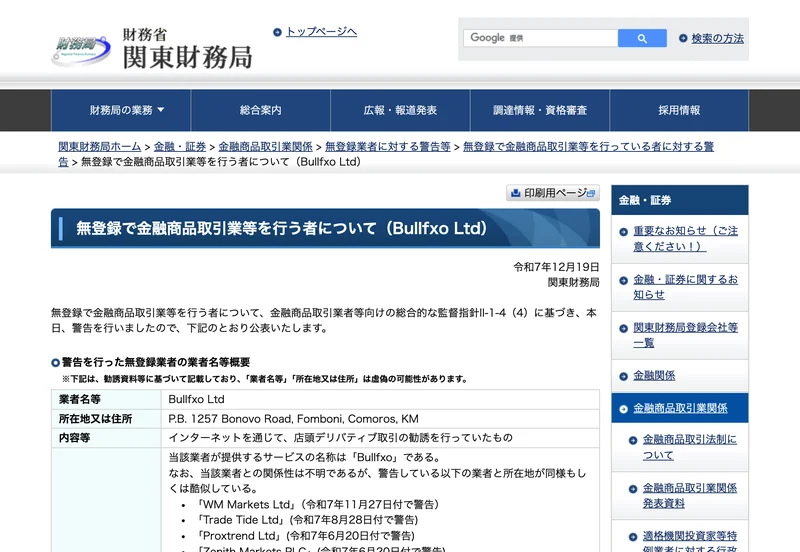Click the 金融・証券 sidebar header
This screenshot has height=552, width=800.
[680, 200]
